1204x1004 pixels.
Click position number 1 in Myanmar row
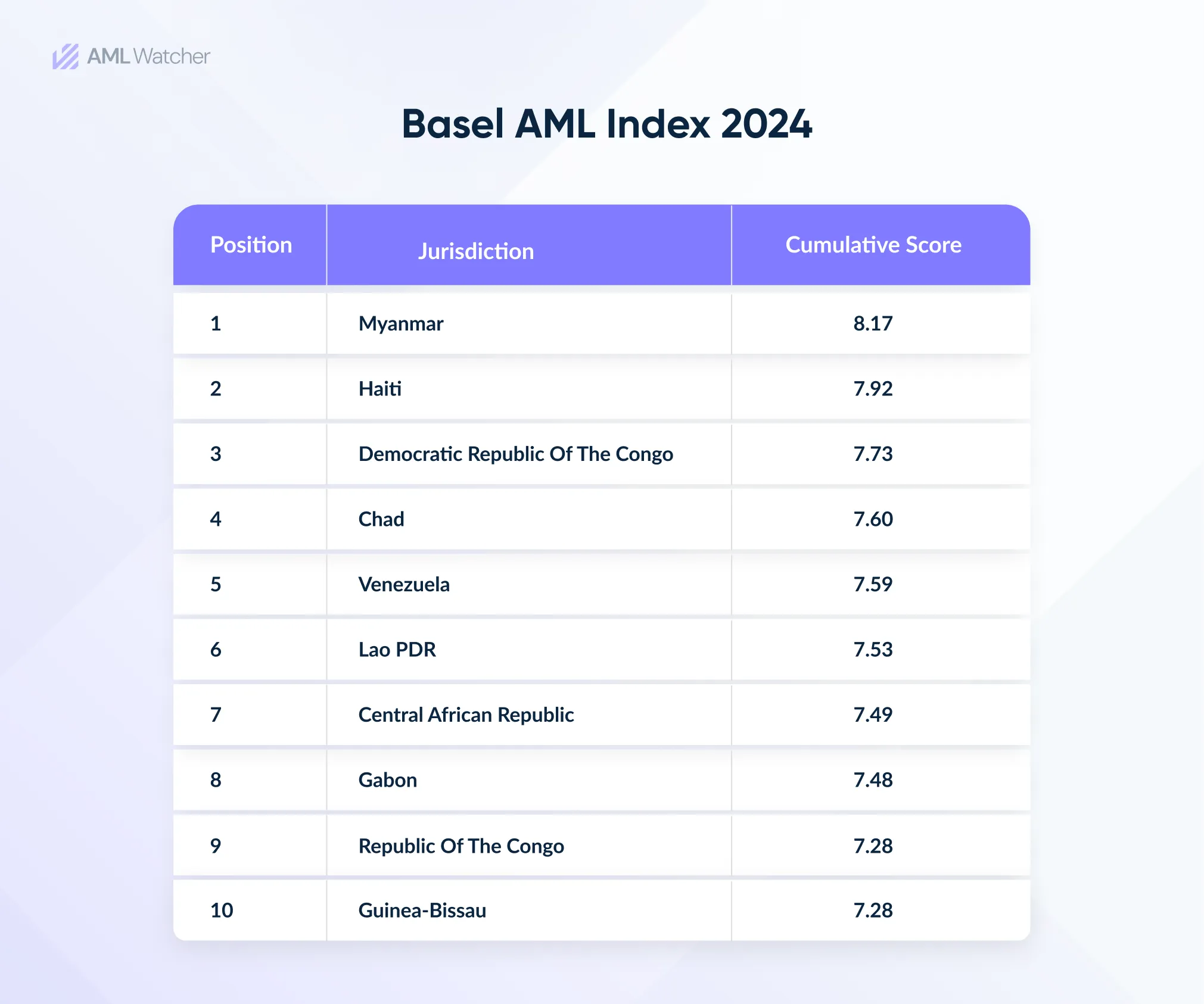pos(216,323)
